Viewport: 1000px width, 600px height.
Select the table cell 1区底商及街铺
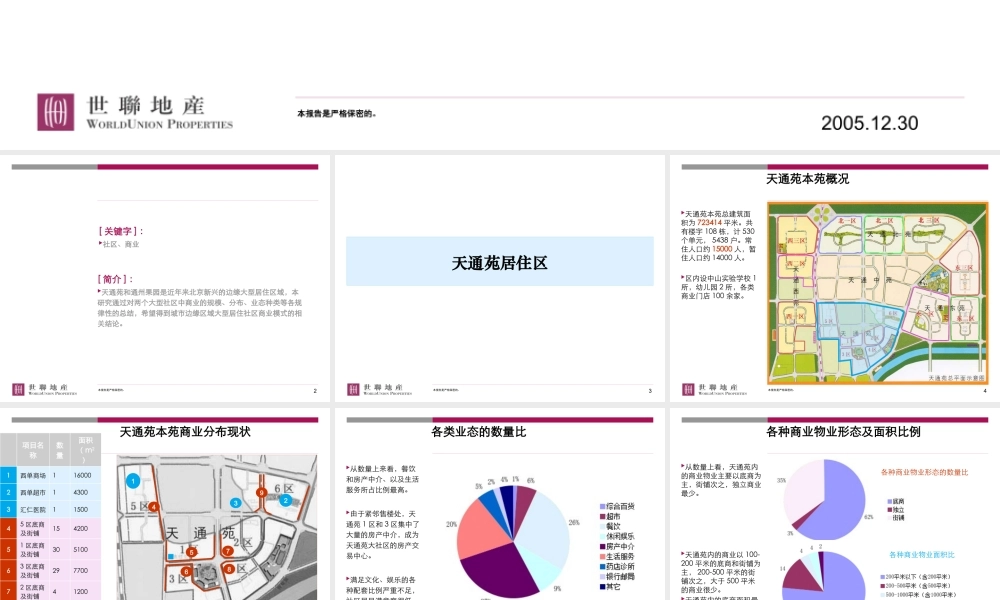coord(33,550)
